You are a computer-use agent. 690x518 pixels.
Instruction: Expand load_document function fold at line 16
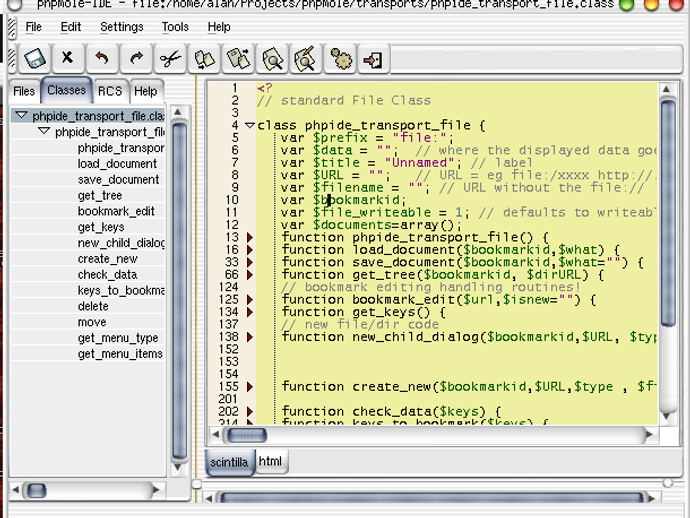(x=250, y=250)
